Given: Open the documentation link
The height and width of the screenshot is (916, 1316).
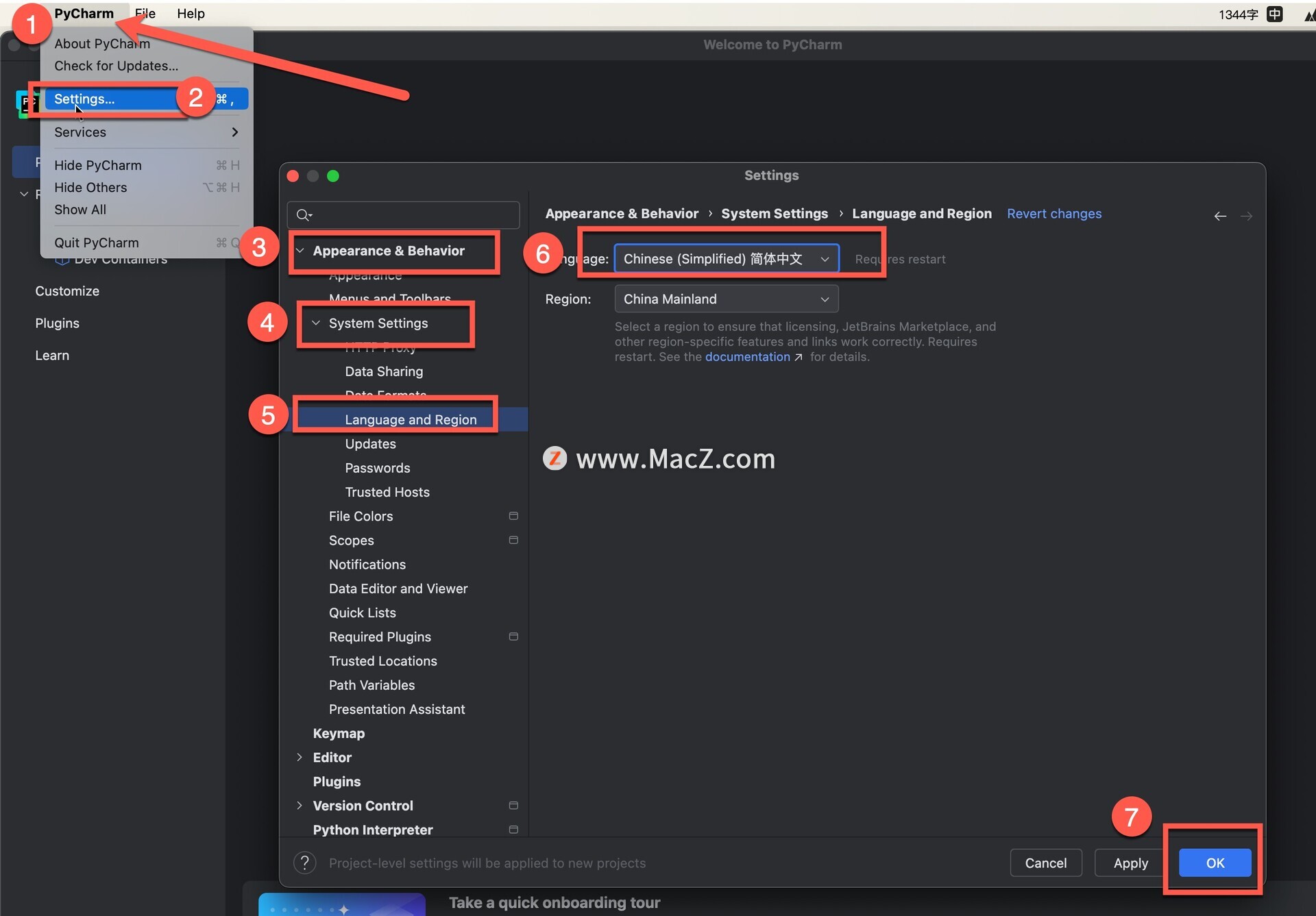Looking at the screenshot, I should point(747,357).
